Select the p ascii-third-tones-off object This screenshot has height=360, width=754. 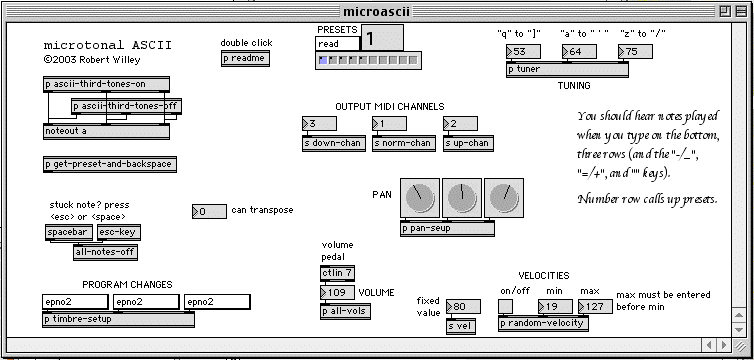click(126, 106)
